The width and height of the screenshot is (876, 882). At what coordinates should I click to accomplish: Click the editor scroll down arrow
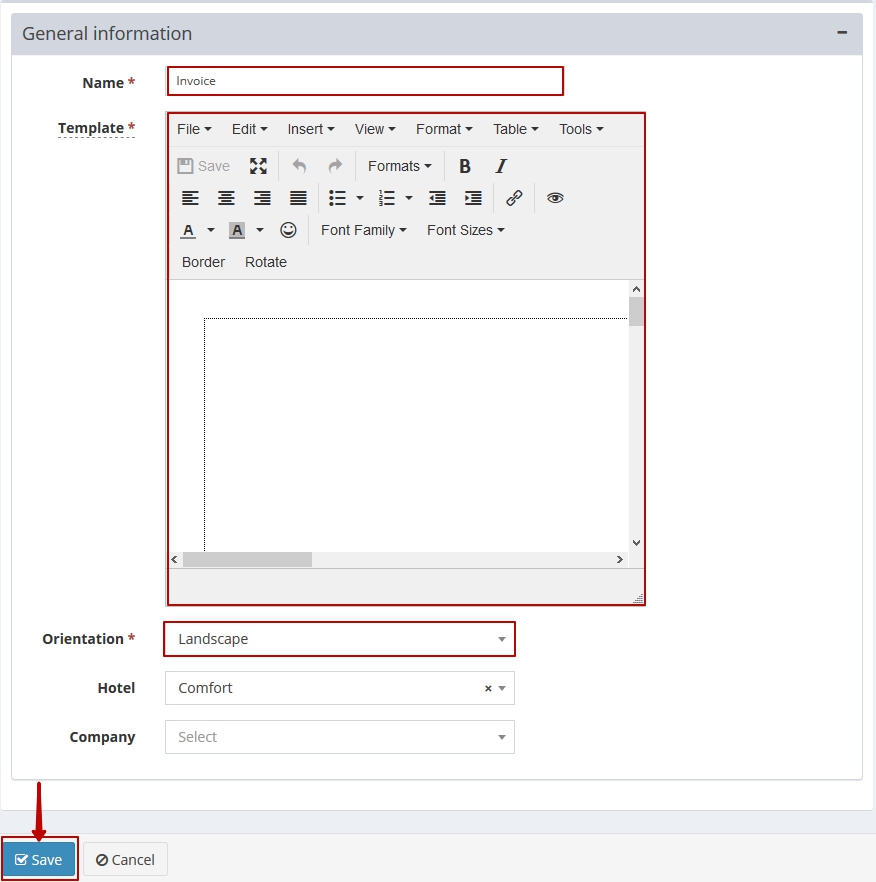point(636,543)
